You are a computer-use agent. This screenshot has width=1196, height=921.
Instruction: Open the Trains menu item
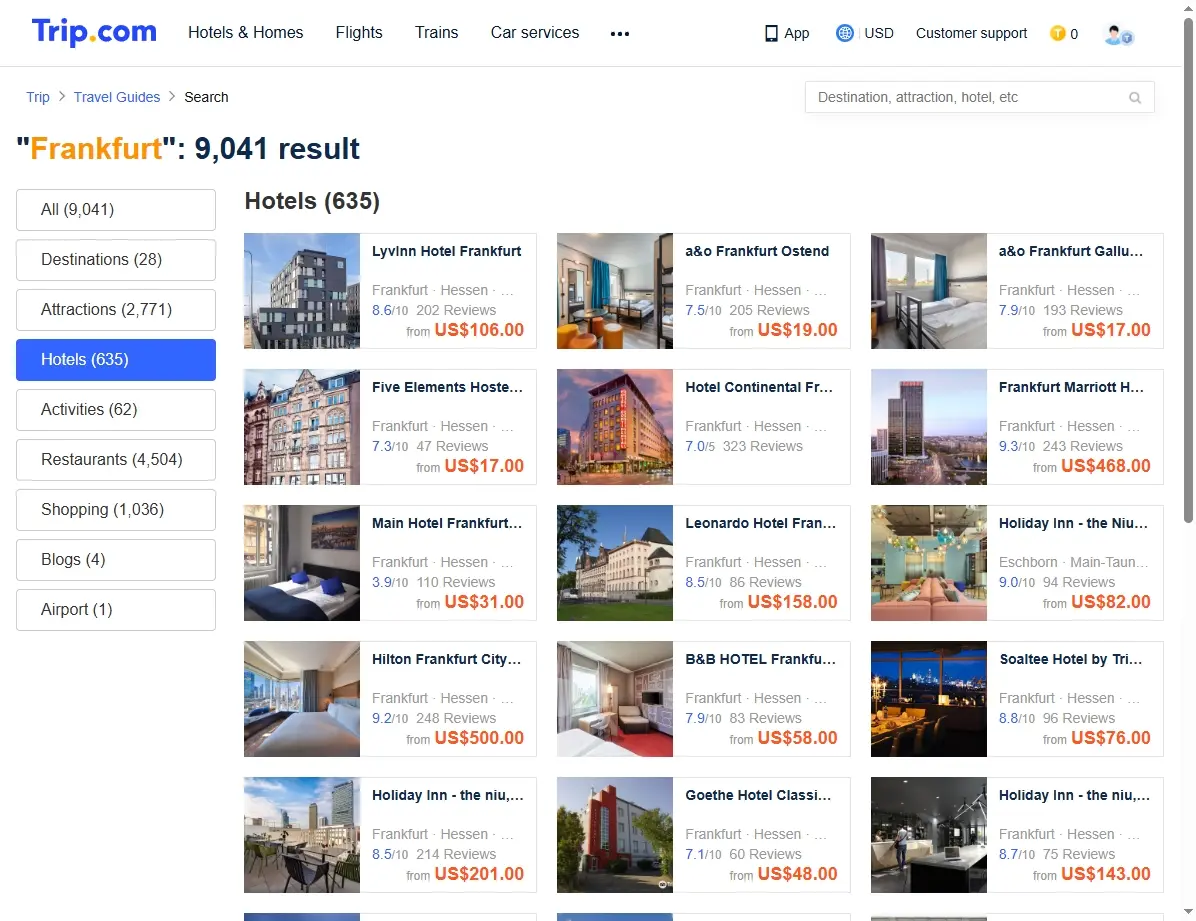(436, 33)
